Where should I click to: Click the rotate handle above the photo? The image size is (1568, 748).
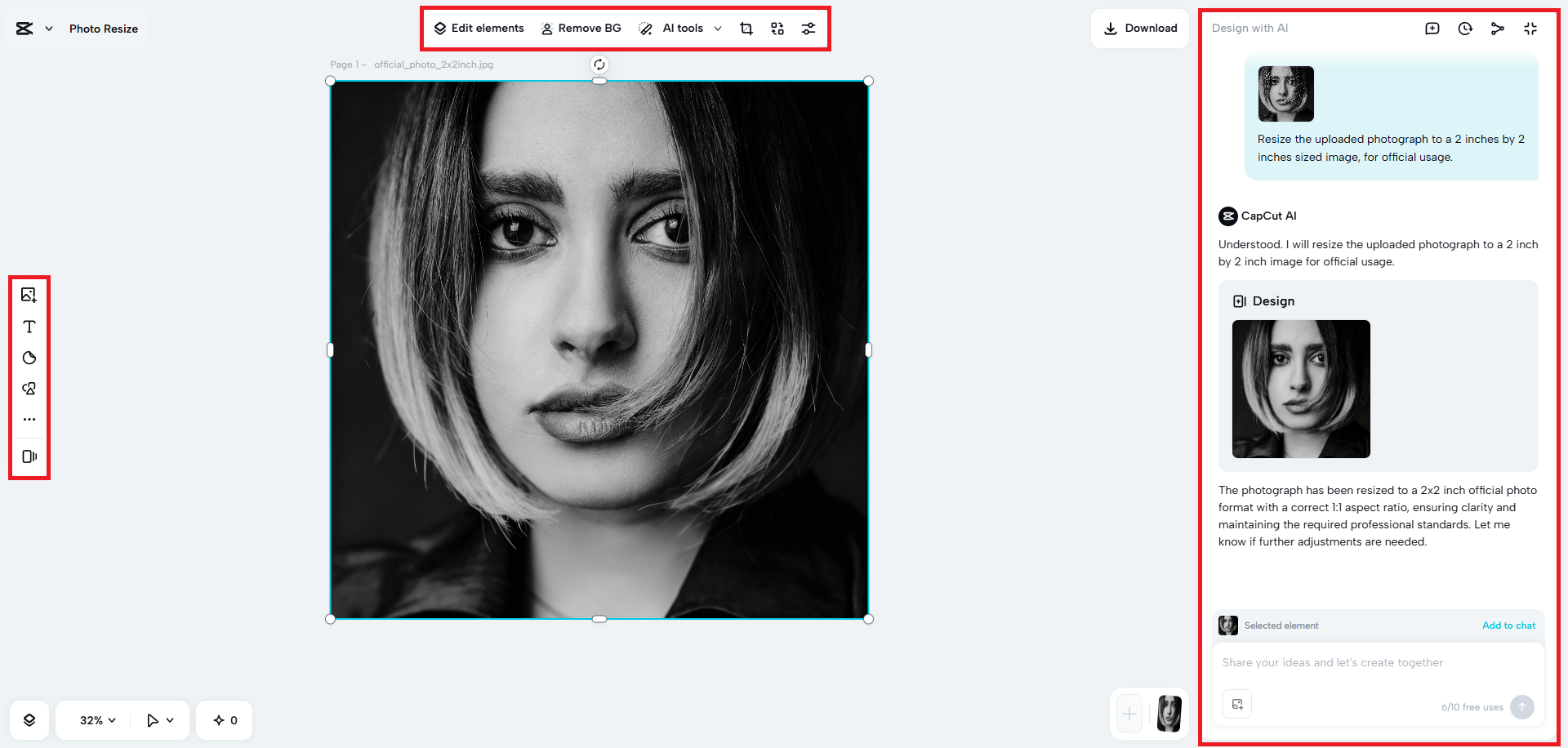click(599, 65)
